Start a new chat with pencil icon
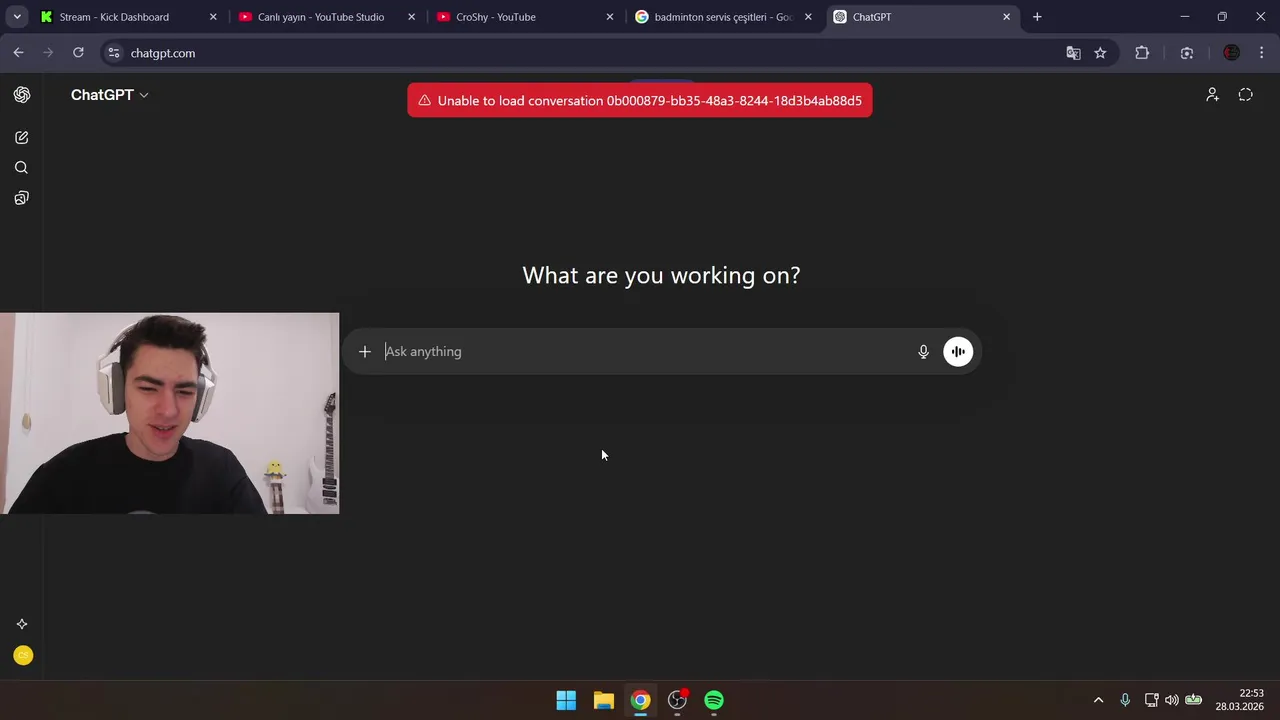1280x720 pixels. click(x=22, y=137)
